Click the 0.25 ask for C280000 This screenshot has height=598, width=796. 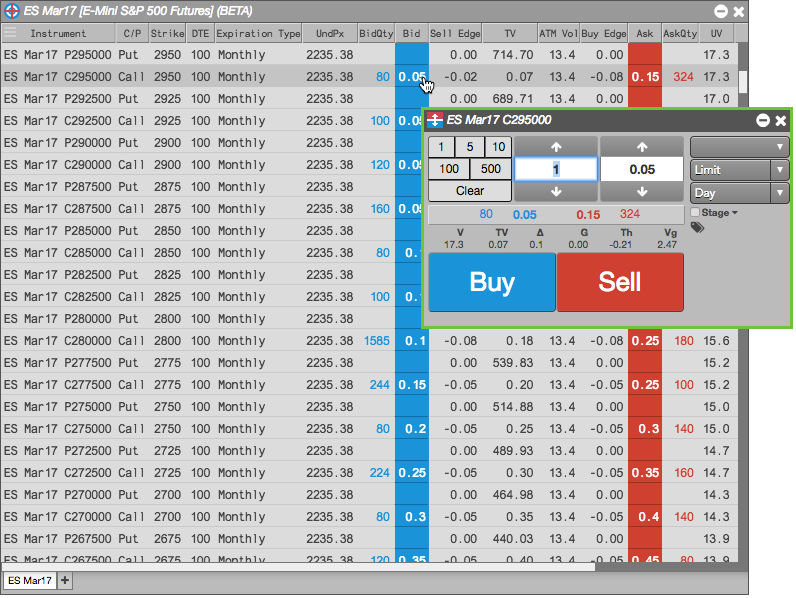645,341
